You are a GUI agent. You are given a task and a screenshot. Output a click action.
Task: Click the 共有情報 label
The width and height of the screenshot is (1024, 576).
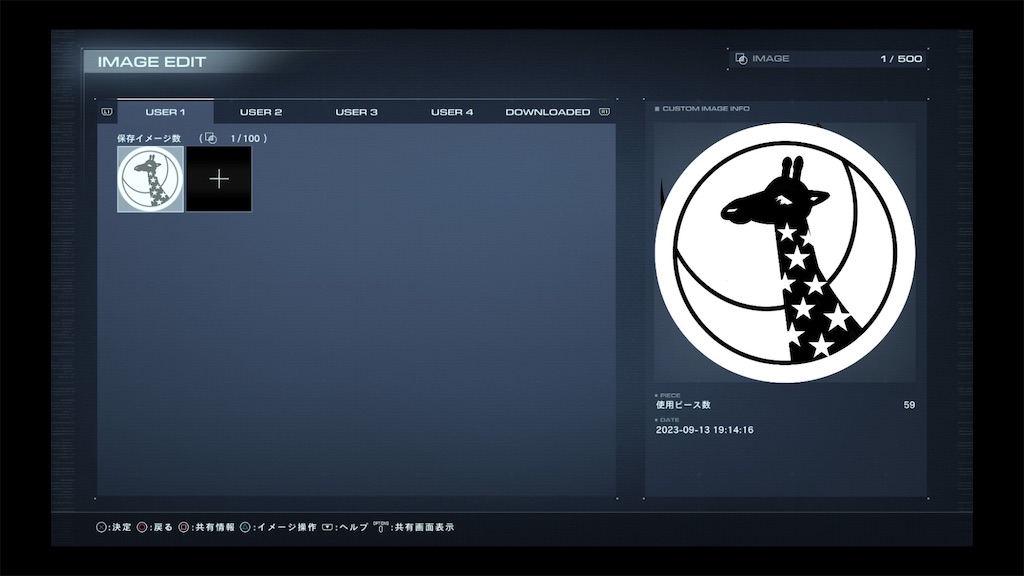click(x=215, y=527)
